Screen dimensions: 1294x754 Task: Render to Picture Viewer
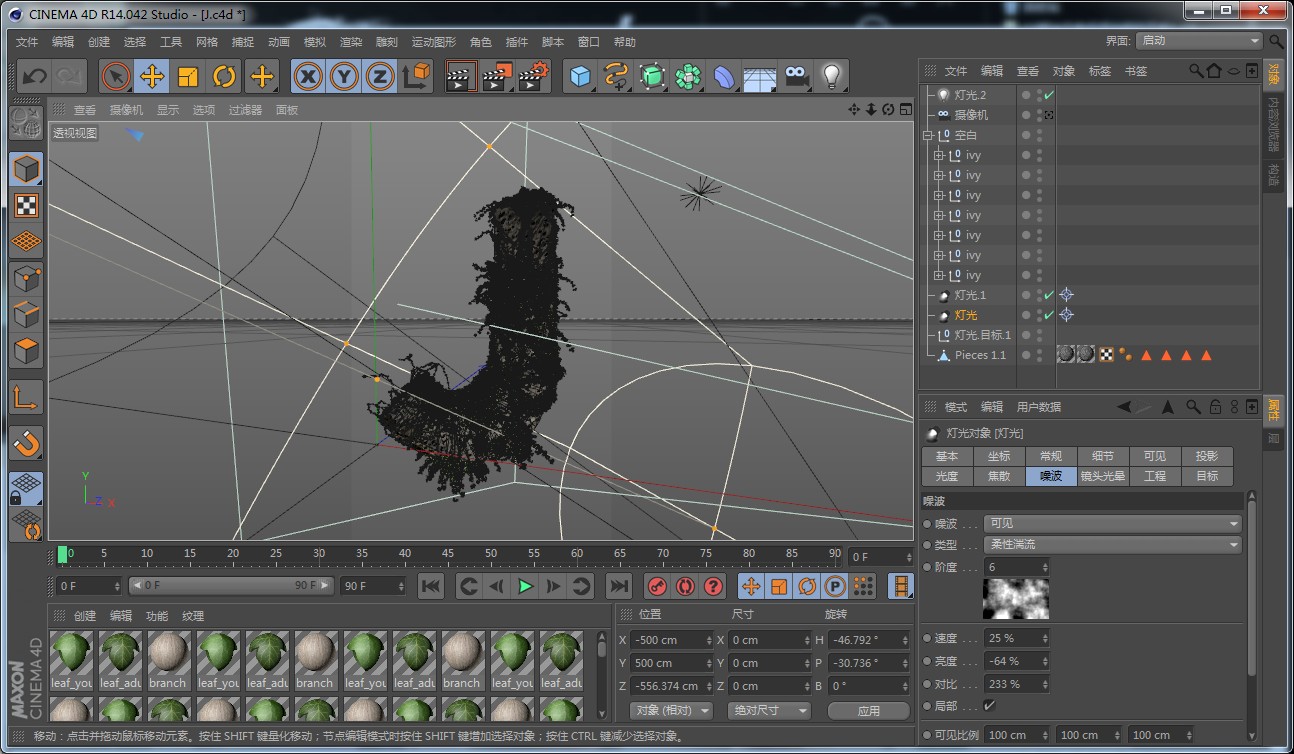(x=497, y=76)
